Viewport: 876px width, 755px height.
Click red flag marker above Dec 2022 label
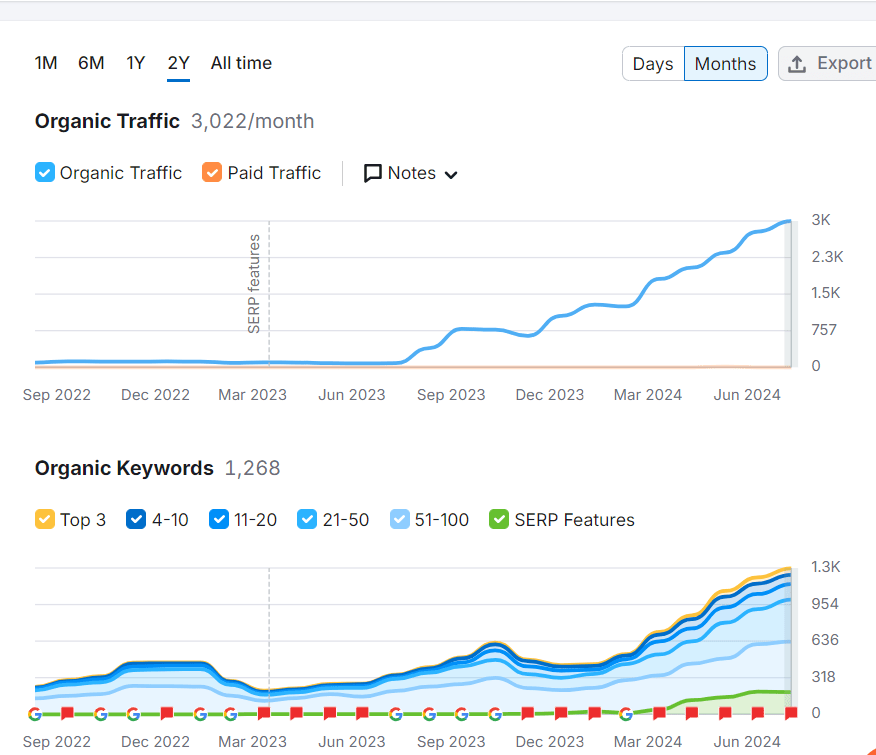(166, 713)
